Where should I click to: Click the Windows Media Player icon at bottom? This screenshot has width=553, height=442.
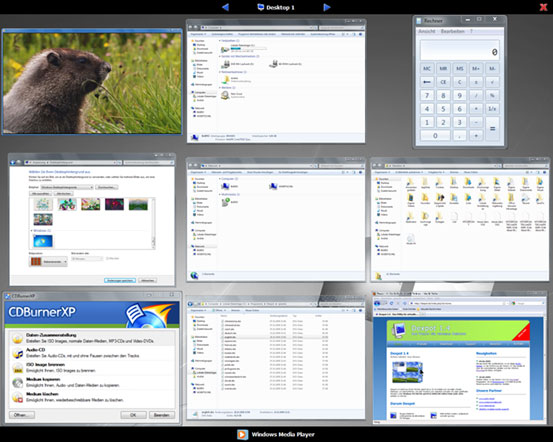[242, 434]
